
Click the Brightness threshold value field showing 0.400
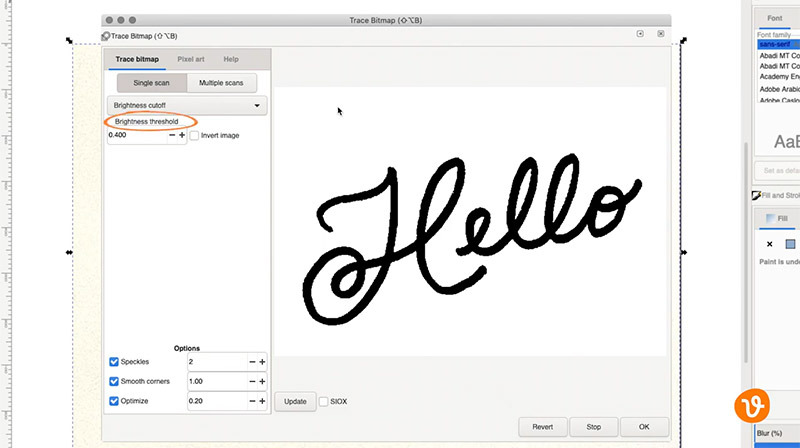(137, 135)
